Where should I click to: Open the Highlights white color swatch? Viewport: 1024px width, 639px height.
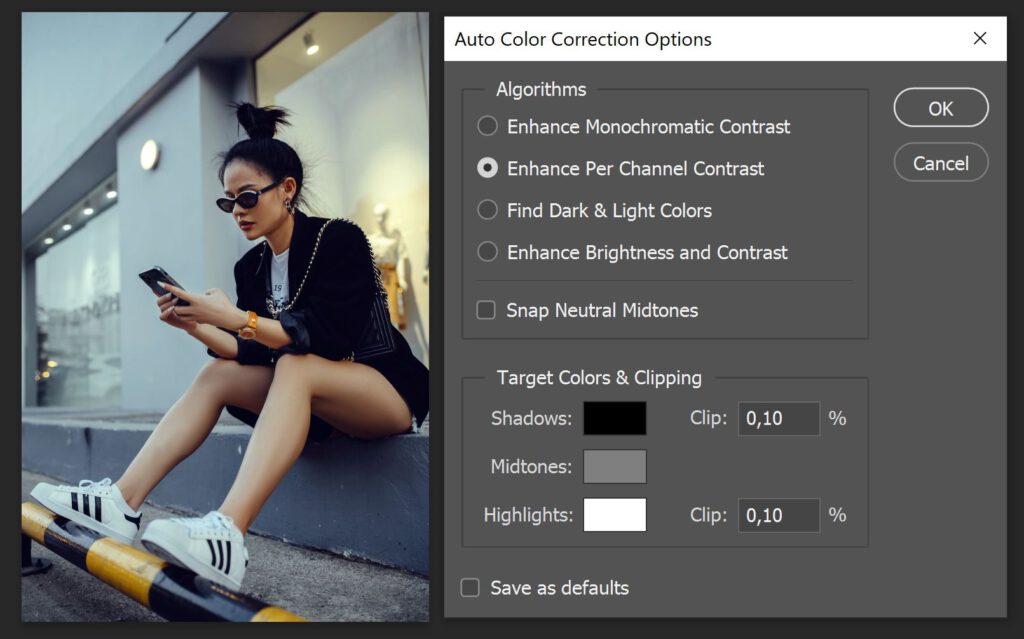click(x=615, y=515)
